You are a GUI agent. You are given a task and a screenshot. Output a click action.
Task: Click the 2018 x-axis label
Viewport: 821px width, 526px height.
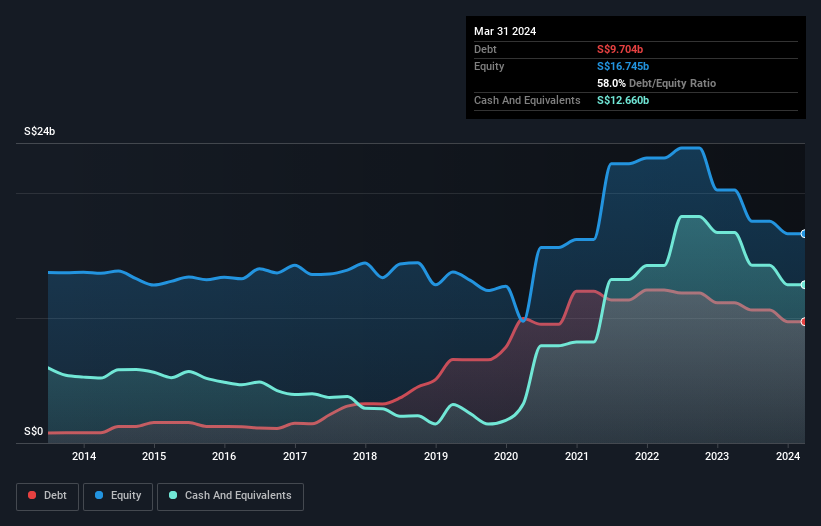pyautogui.click(x=365, y=456)
